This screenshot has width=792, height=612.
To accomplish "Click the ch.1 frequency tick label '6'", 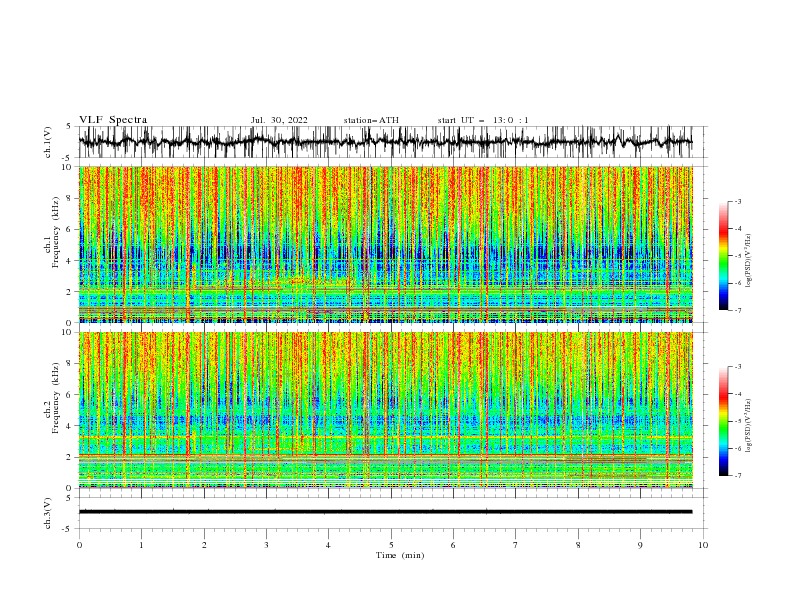I will click(69, 229).
